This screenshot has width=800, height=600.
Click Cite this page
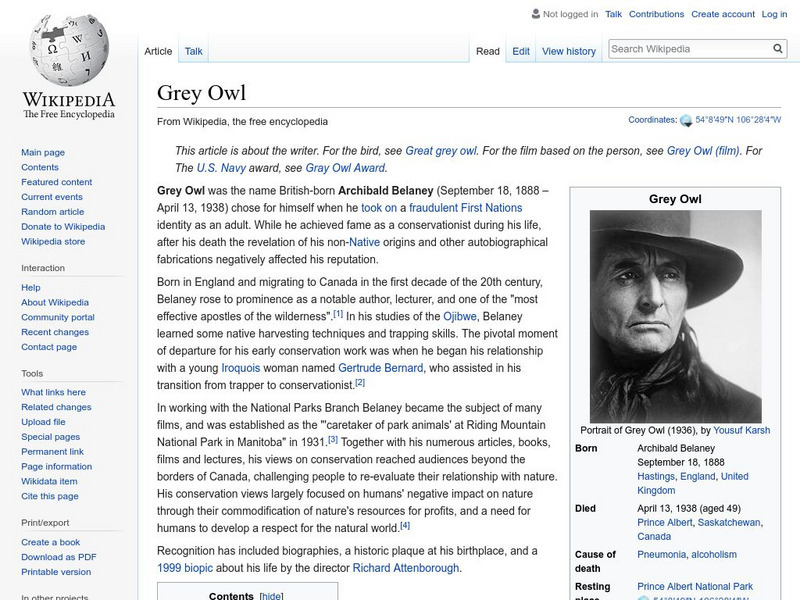pos(49,495)
